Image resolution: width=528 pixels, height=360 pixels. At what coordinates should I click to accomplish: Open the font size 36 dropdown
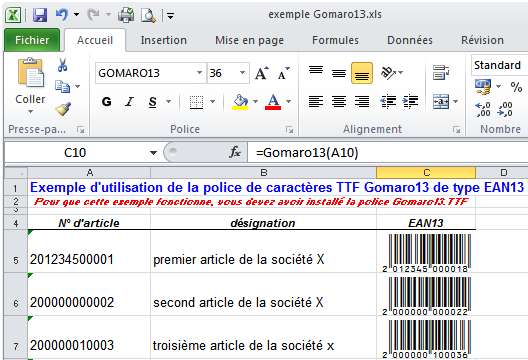[x=242, y=73]
